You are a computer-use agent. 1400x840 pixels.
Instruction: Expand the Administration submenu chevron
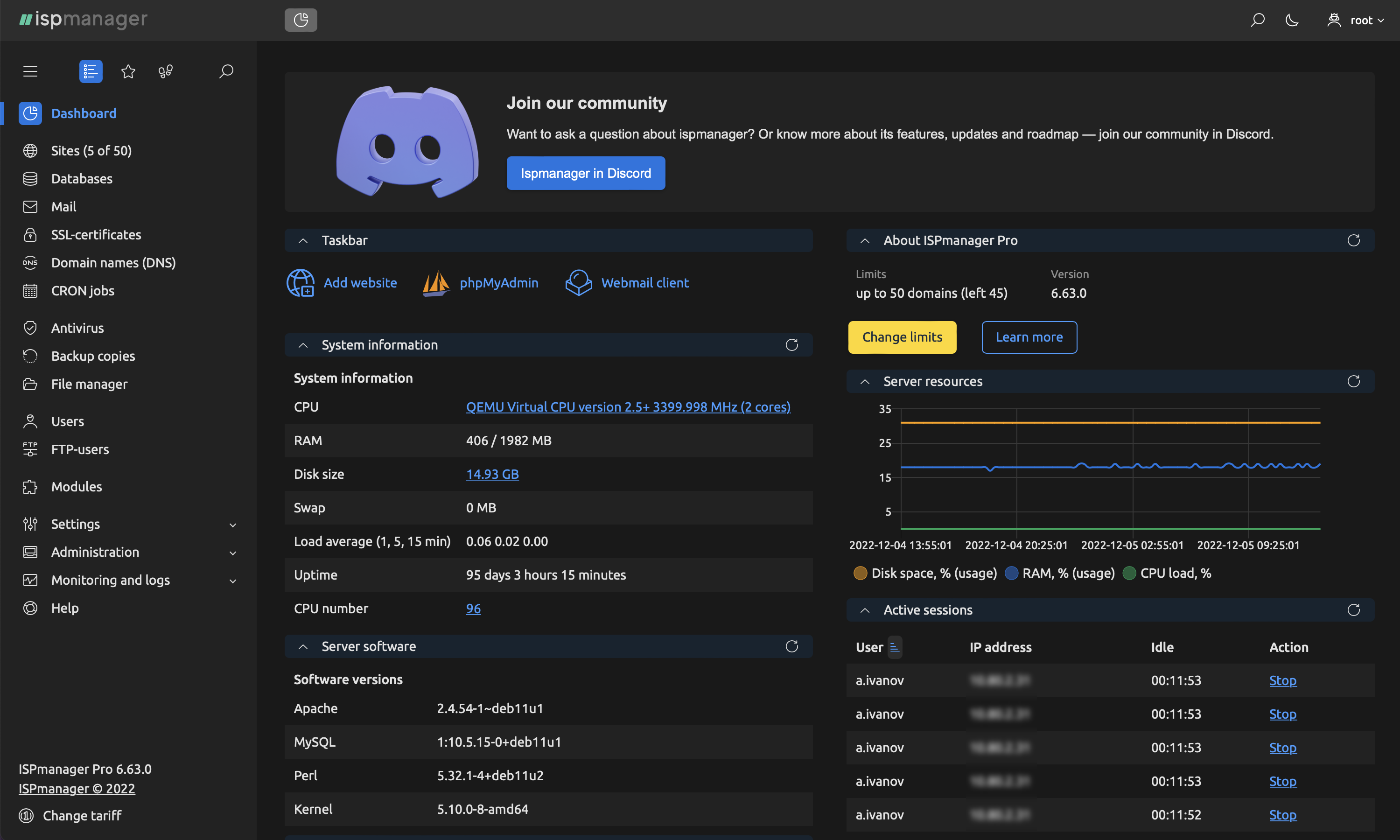[x=232, y=553]
